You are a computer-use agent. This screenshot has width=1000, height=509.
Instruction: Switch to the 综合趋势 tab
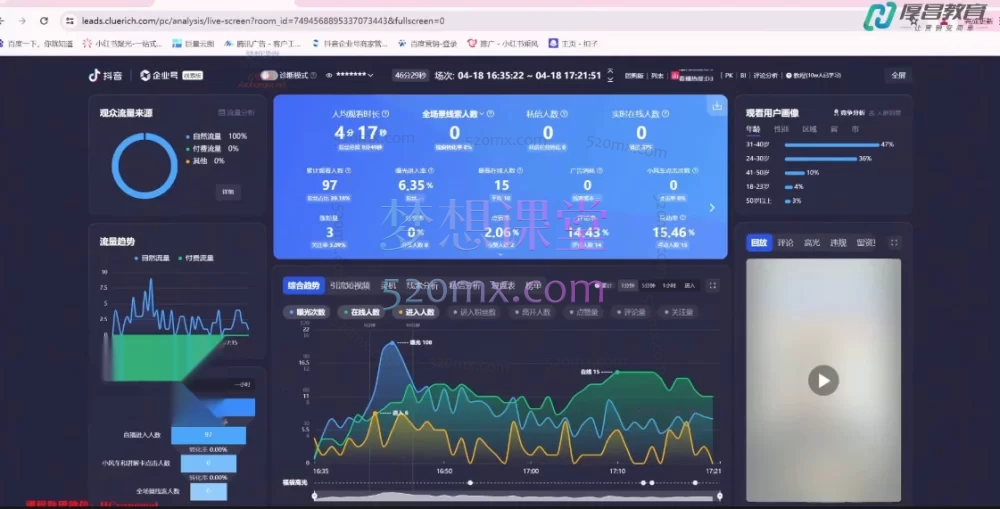tap(303, 285)
